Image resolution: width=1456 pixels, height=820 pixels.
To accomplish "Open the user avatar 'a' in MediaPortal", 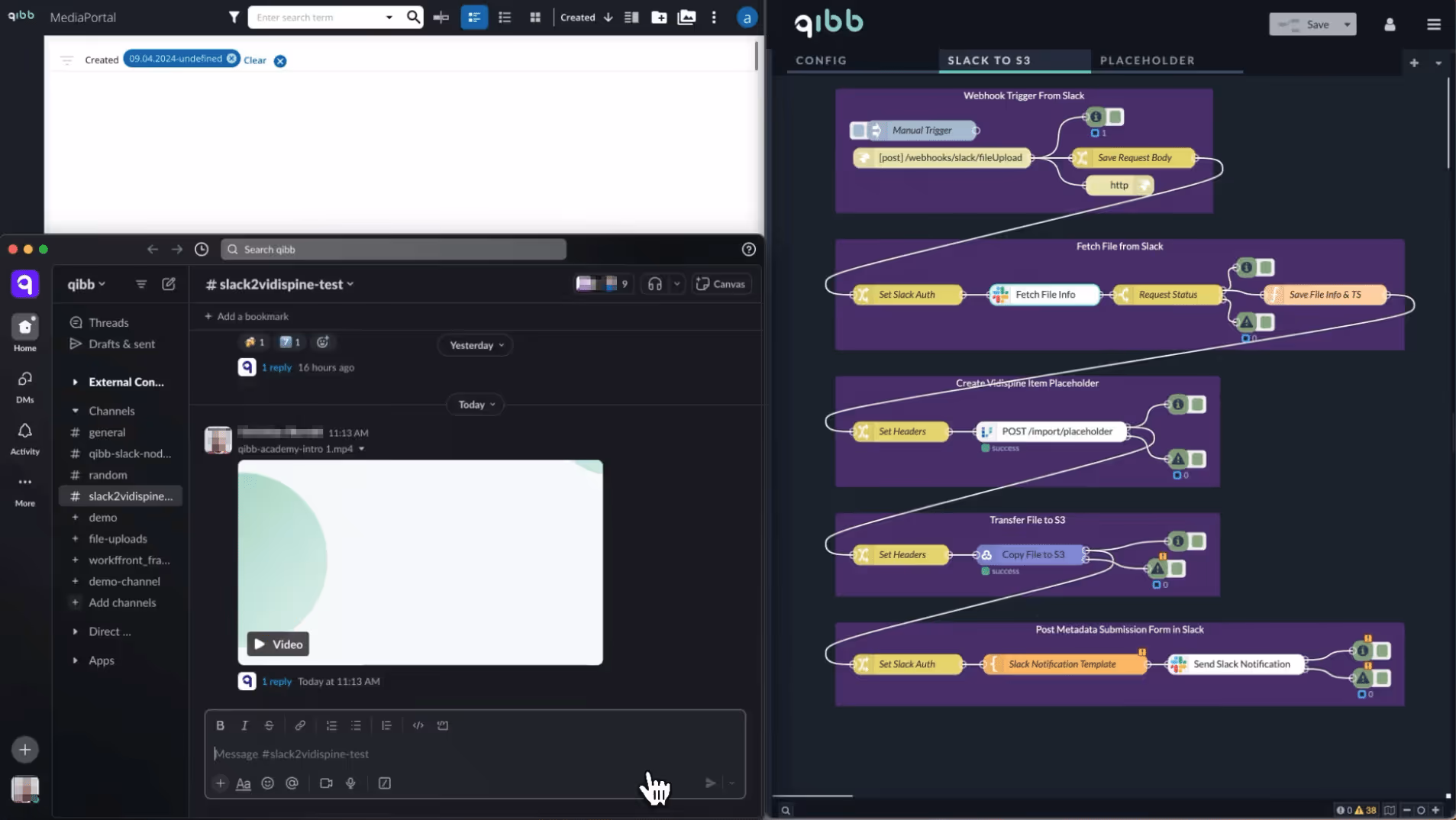I will pyautogui.click(x=747, y=18).
